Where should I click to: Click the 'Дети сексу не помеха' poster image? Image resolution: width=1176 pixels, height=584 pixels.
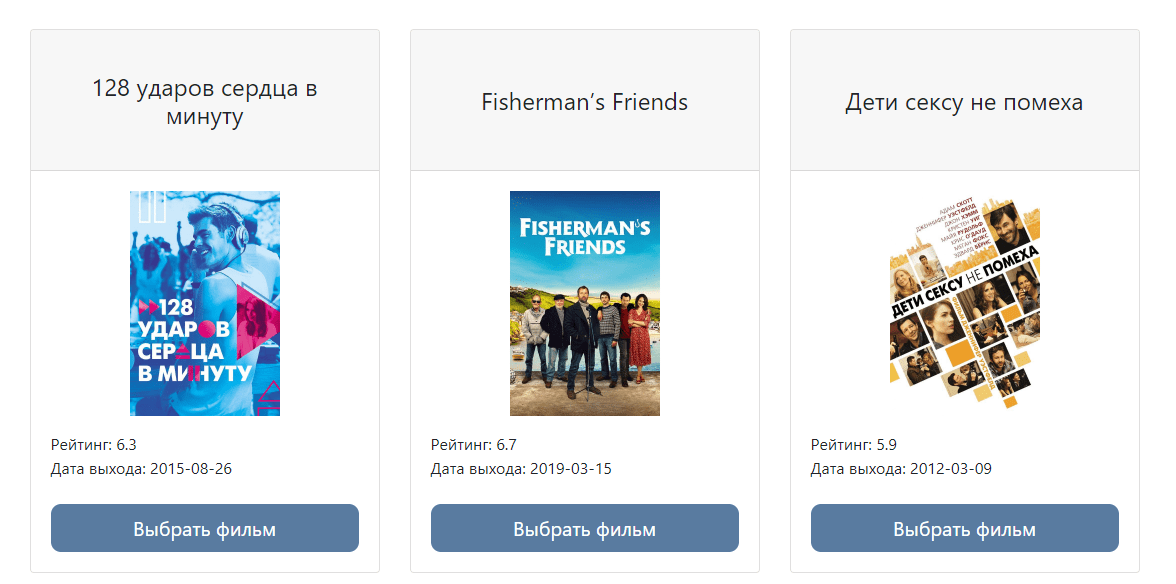tap(963, 303)
